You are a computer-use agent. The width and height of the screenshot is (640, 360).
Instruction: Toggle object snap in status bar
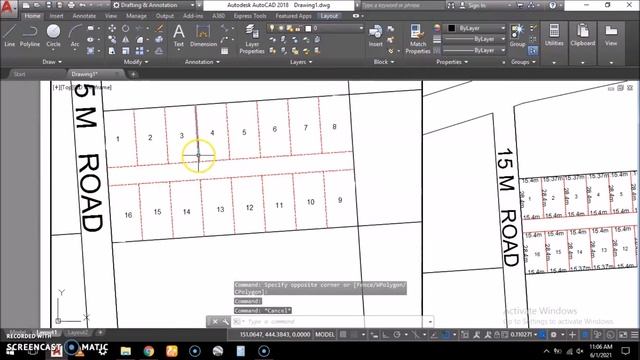pos(446,335)
